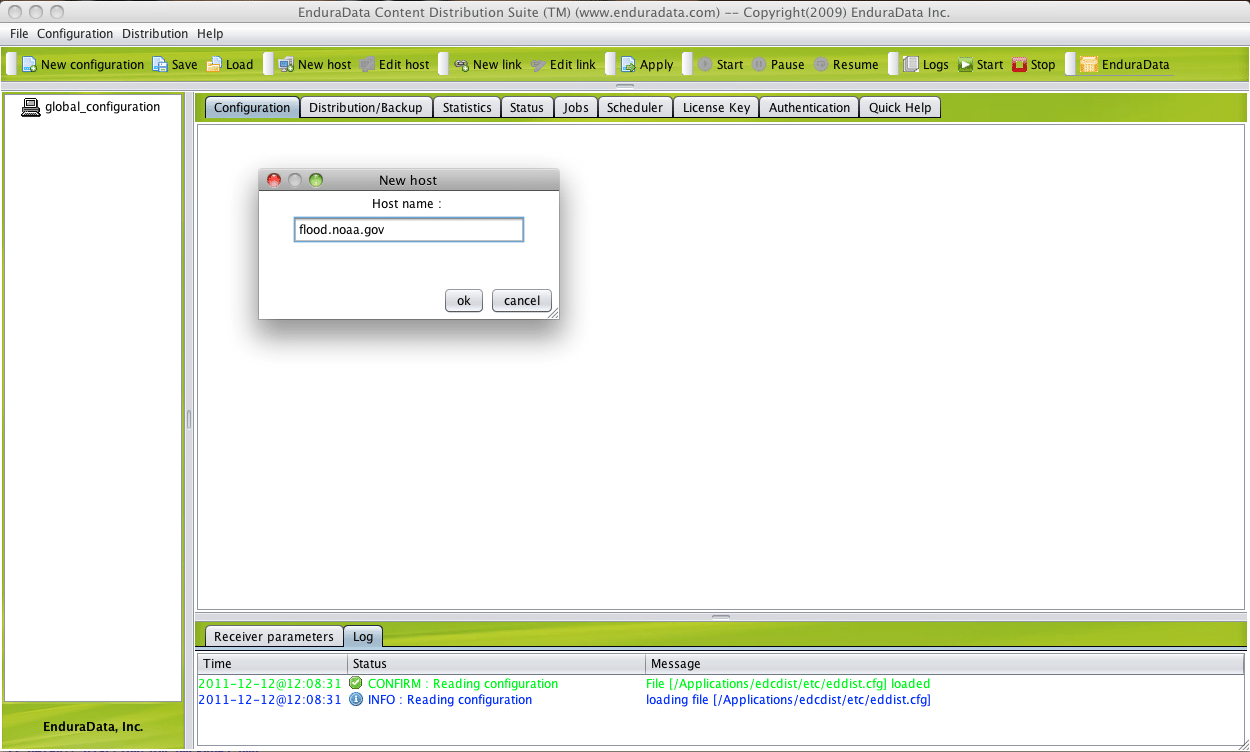Click the greyed Start distribution icon
The image size is (1250, 752).
coord(705,64)
